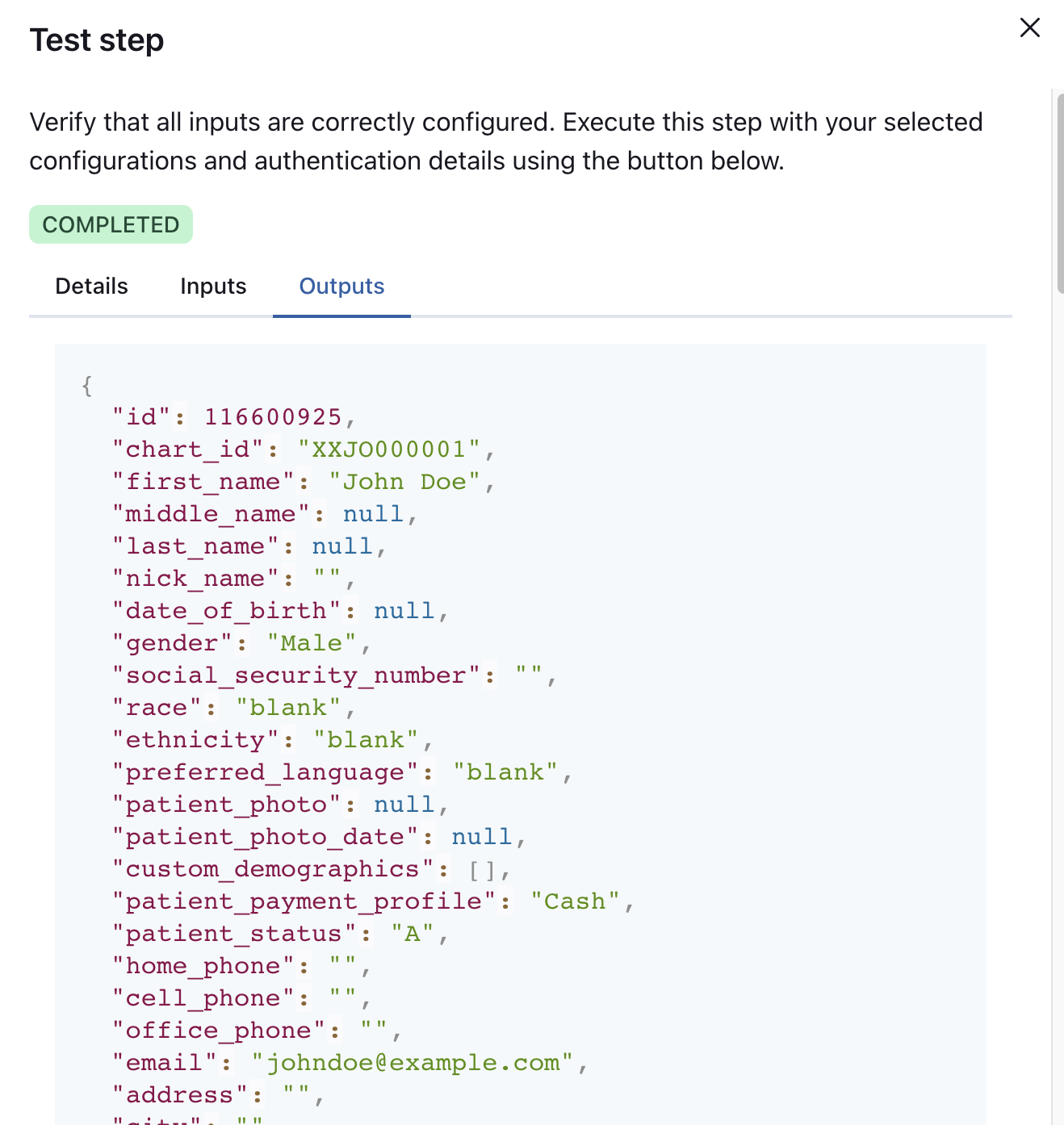
Task: Click the patient_status key
Action: tap(234, 934)
